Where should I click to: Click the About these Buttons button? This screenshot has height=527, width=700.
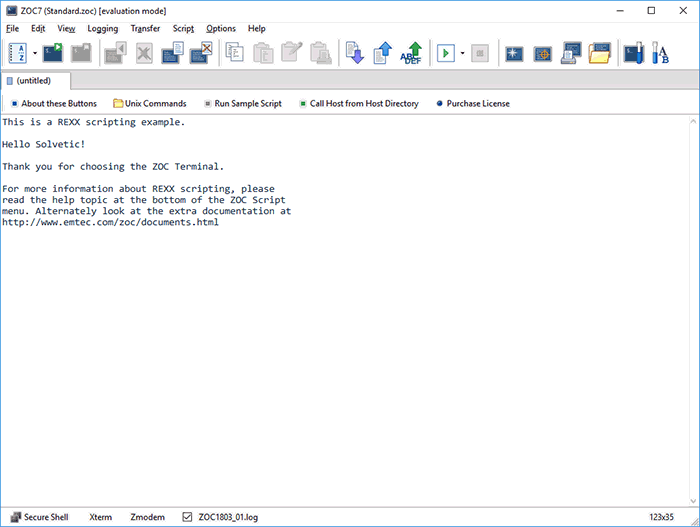[x=54, y=104]
